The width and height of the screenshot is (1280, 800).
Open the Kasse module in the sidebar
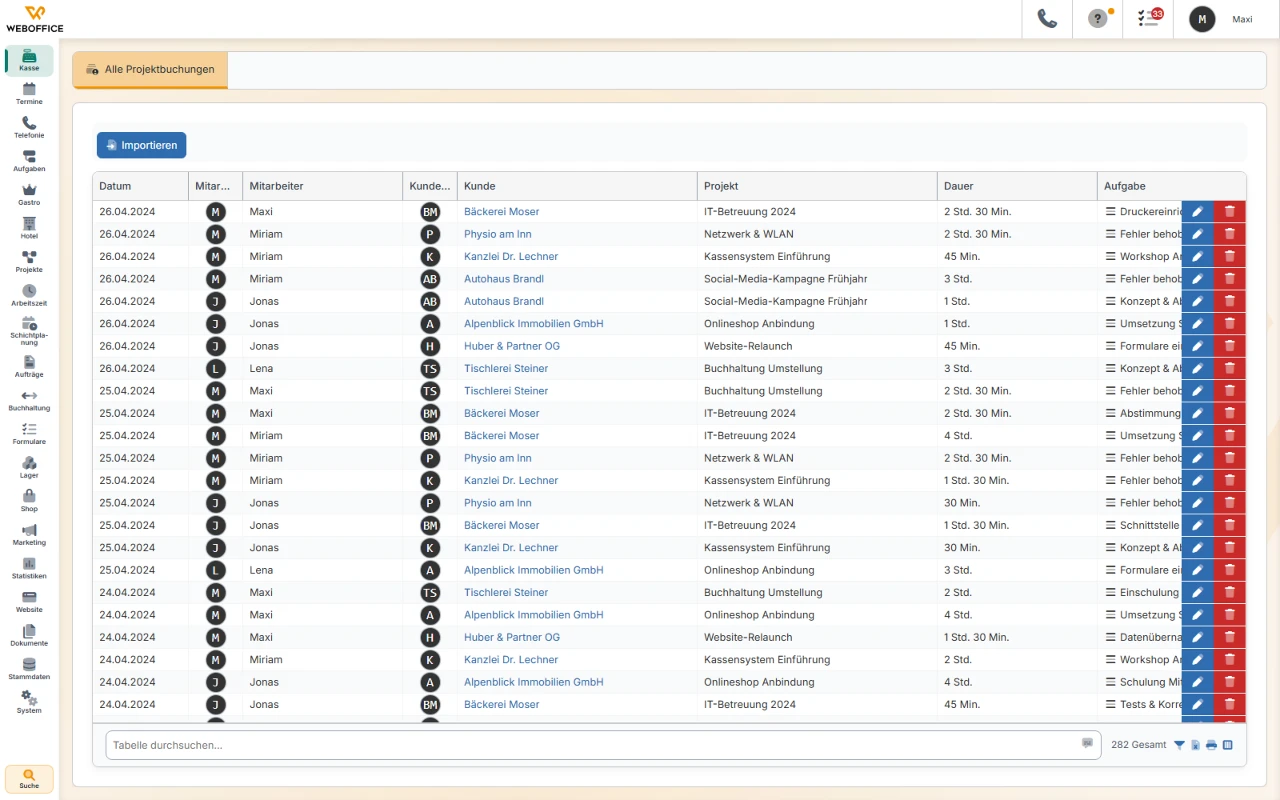[29, 61]
